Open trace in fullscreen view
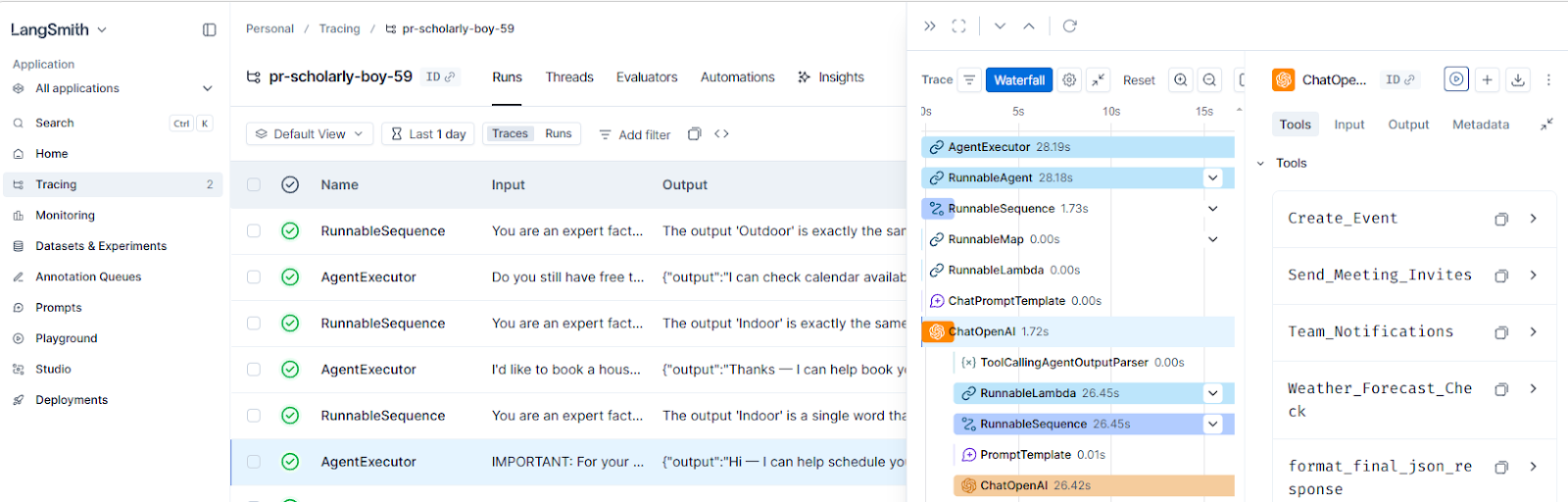The width and height of the screenshot is (1568, 502). point(958,26)
